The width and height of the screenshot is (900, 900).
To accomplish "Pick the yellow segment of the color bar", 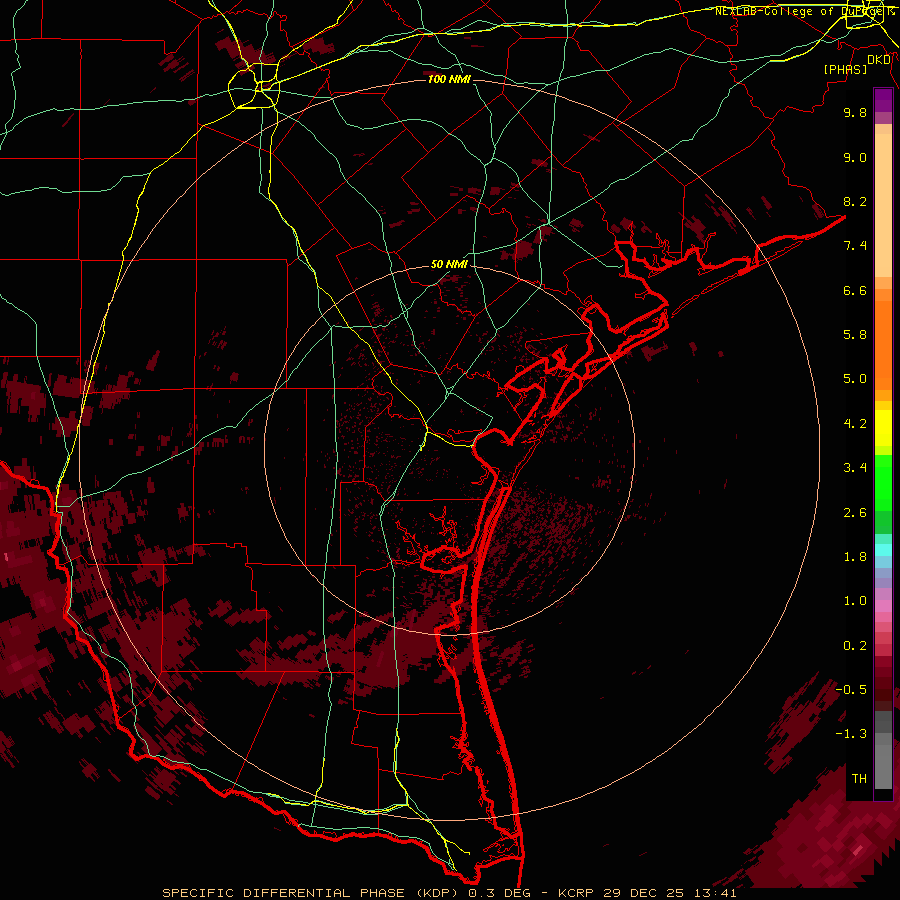I will tap(883, 428).
